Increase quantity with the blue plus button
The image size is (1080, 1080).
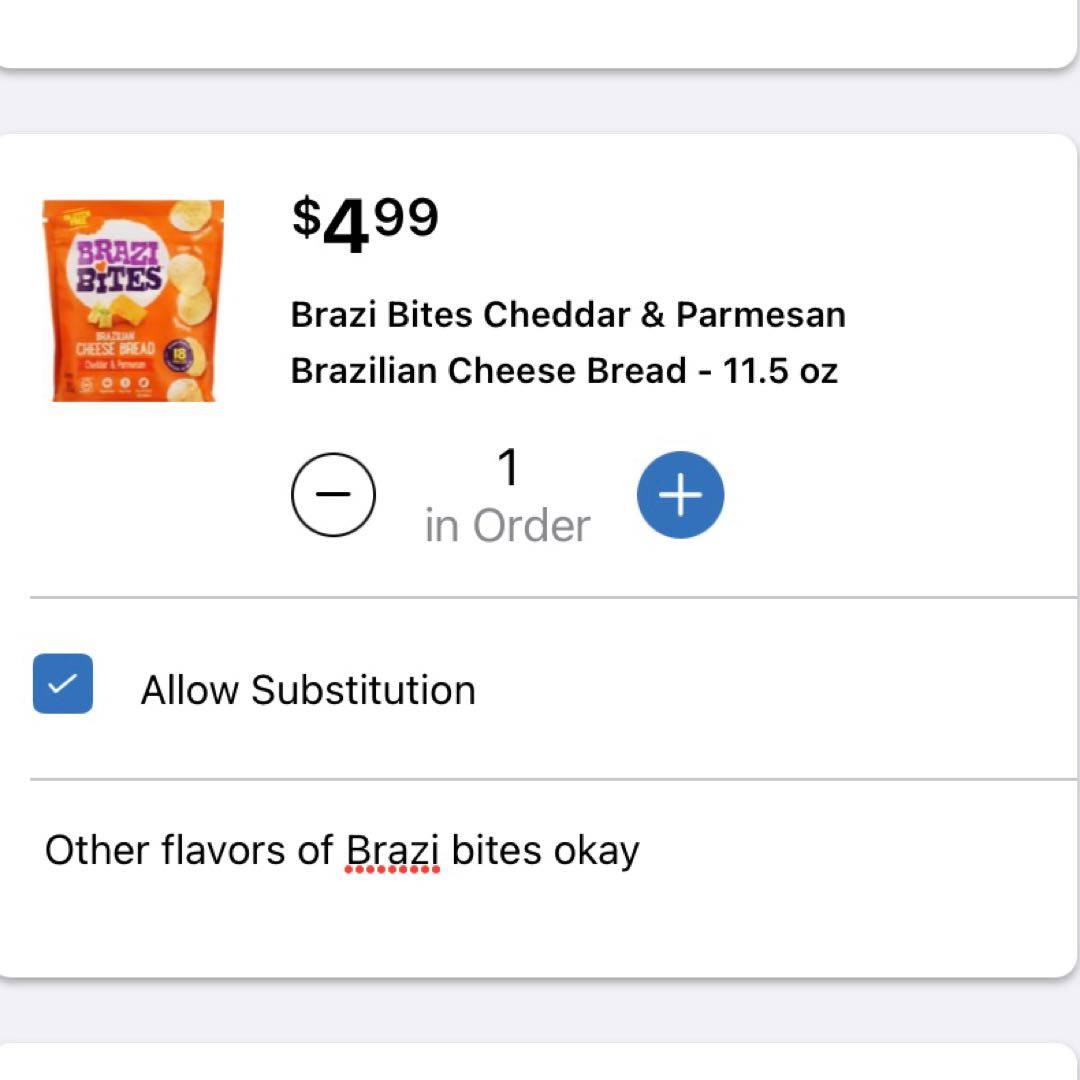click(680, 495)
